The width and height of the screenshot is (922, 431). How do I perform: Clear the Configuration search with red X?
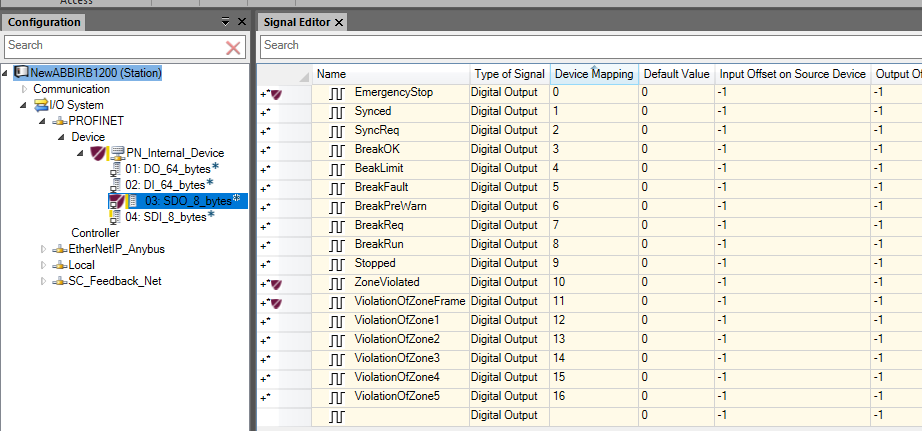coord(233,48)
